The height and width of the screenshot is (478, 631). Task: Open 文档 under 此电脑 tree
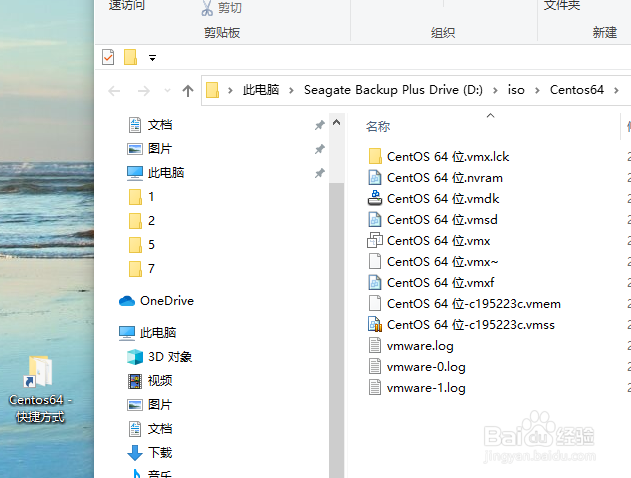(x=150, y=429)
